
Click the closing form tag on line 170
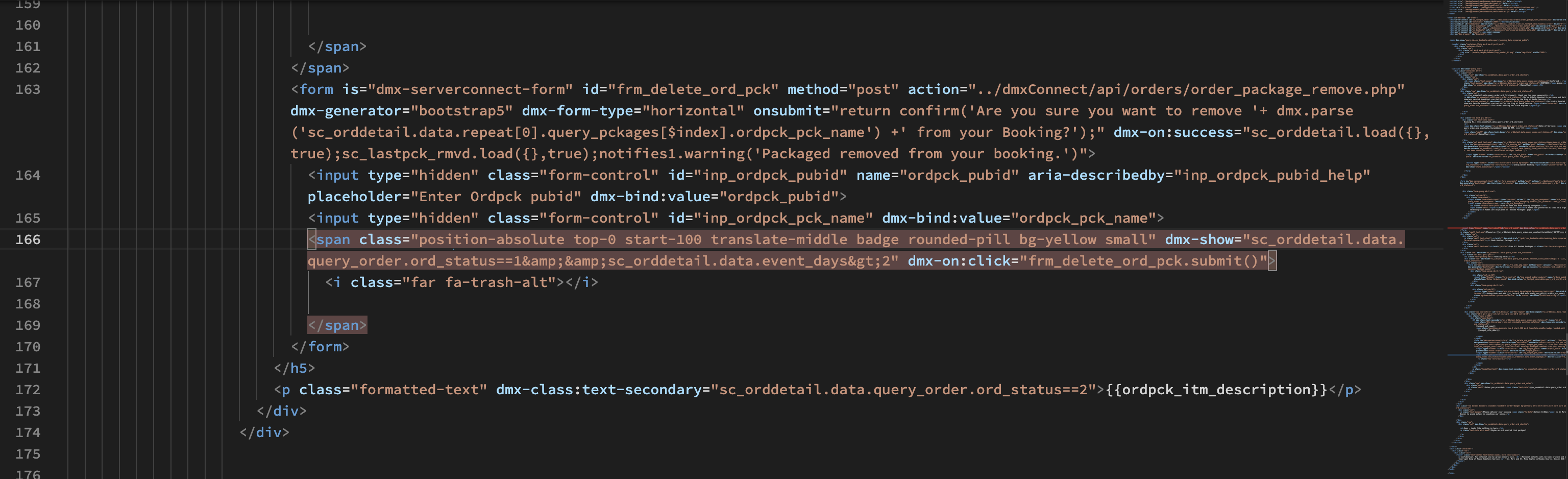coord(320,347)
